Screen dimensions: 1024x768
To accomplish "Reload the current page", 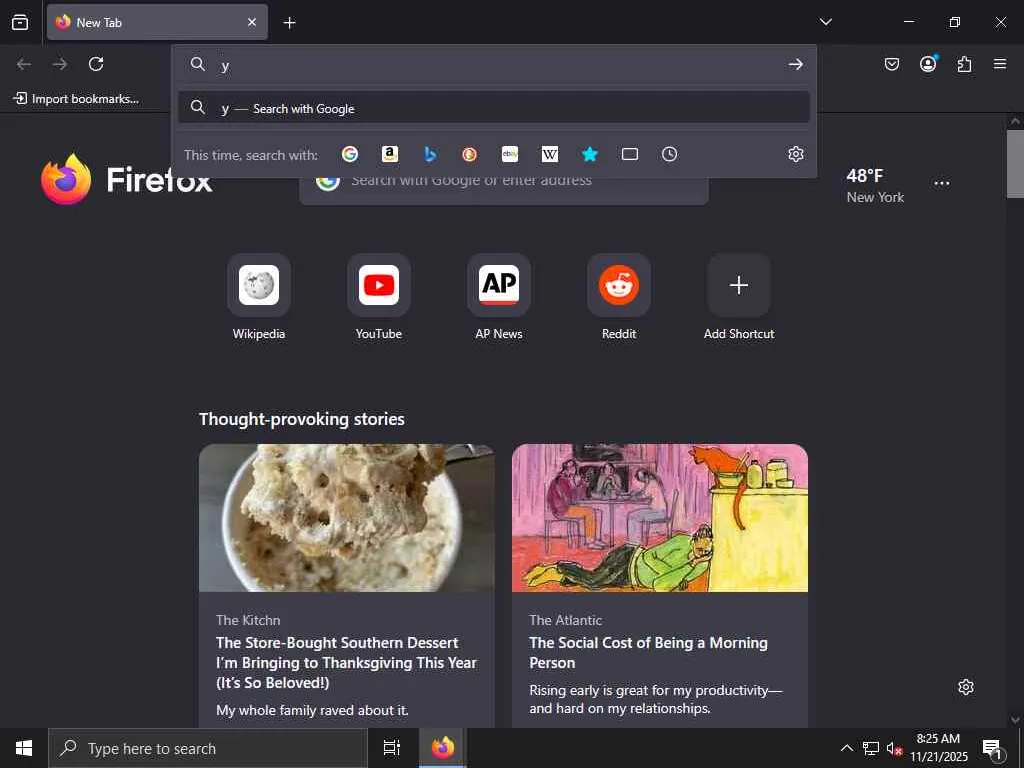I will coord(96,64).
